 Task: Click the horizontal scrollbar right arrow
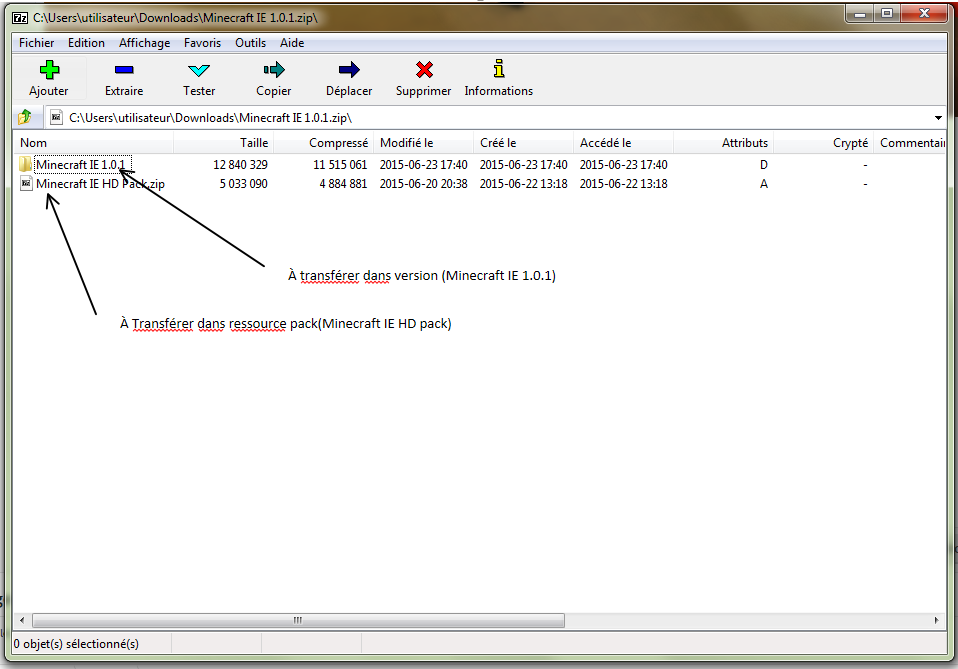point(937,620)
